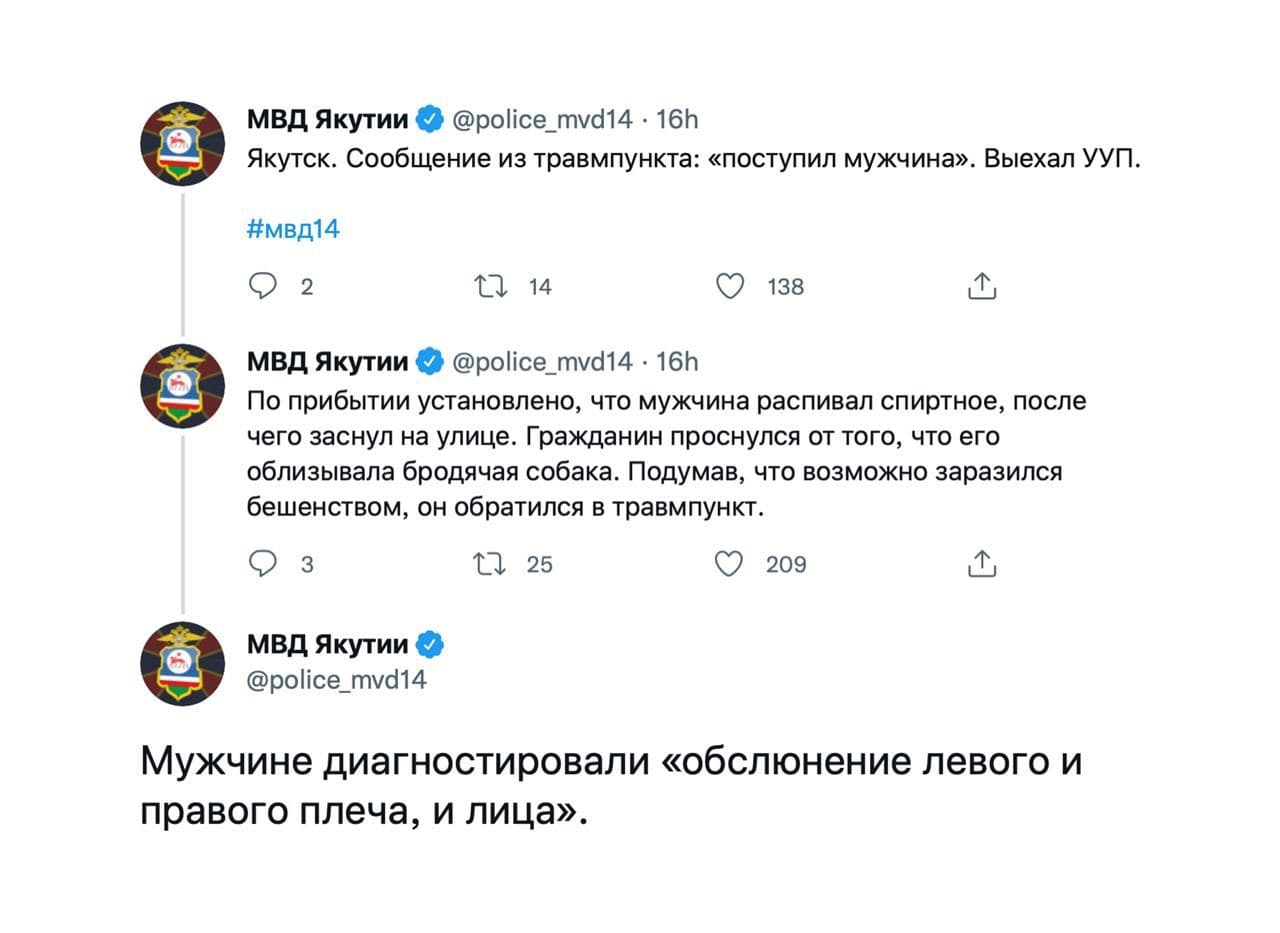Click the verified badge on the third tweet

click(429, 645)
